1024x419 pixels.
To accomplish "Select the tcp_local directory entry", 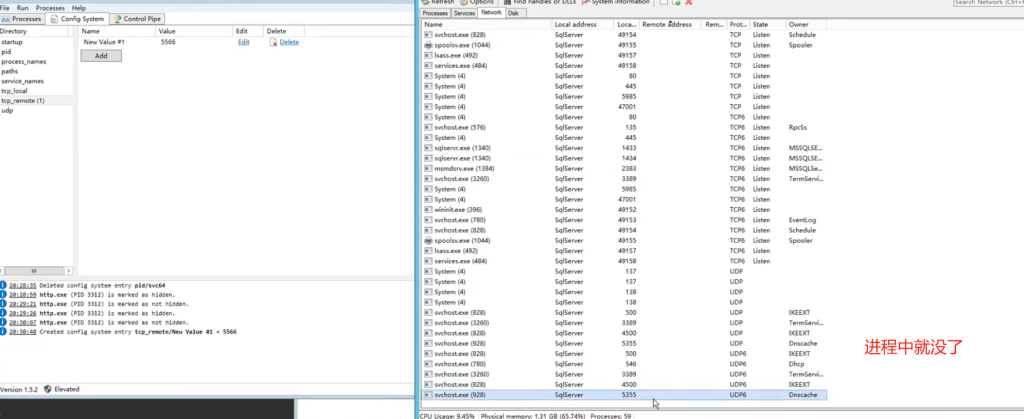I will tap(37, 91).
